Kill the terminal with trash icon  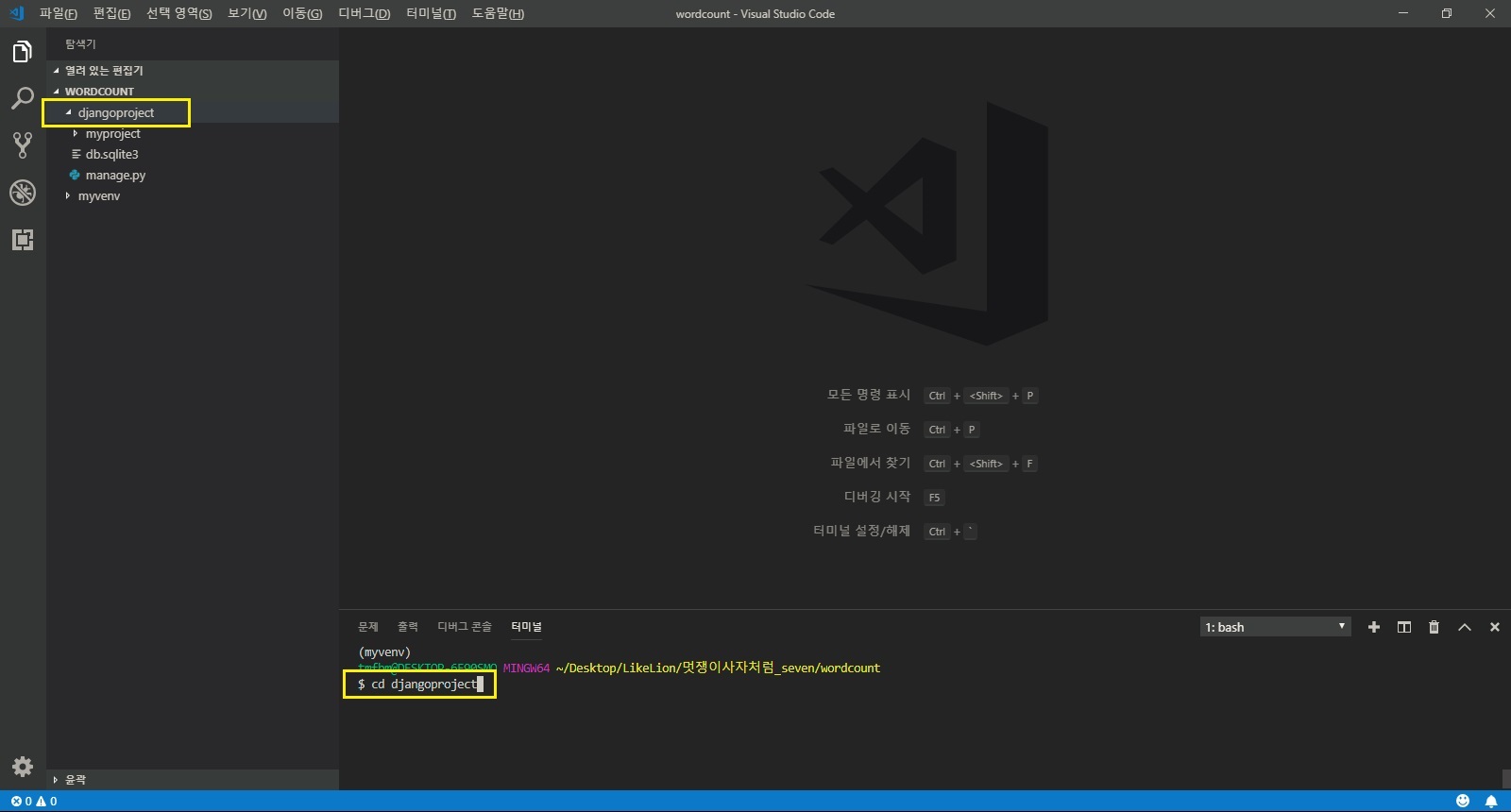[x=1435, y=627]
